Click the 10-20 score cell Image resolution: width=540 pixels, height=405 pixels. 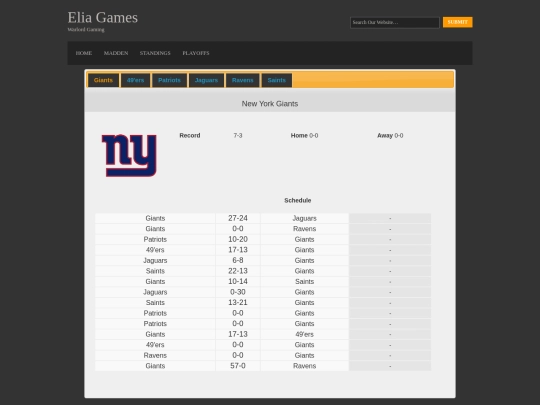tap(238, 239)
